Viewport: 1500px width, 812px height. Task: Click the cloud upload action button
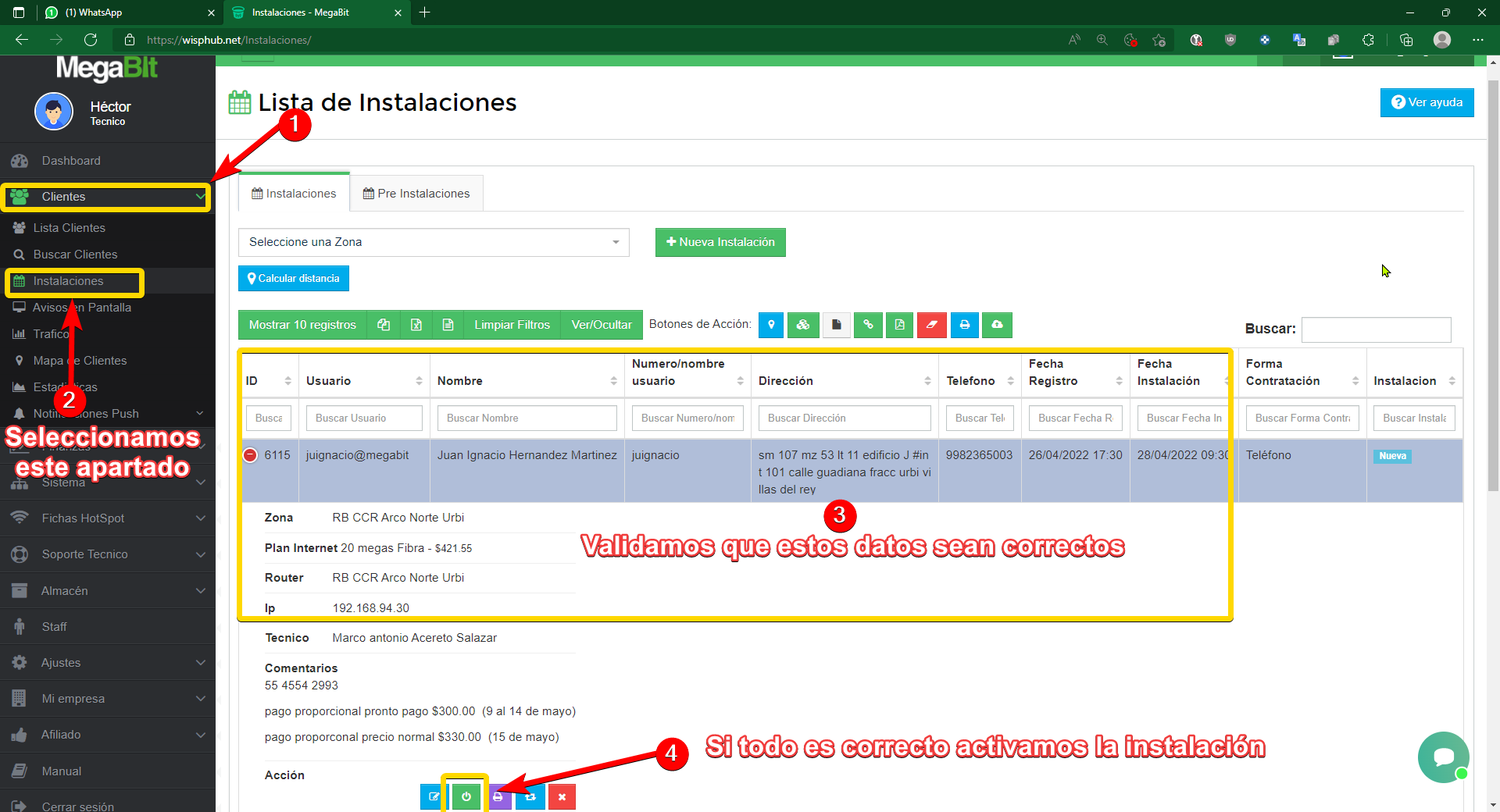997,325
